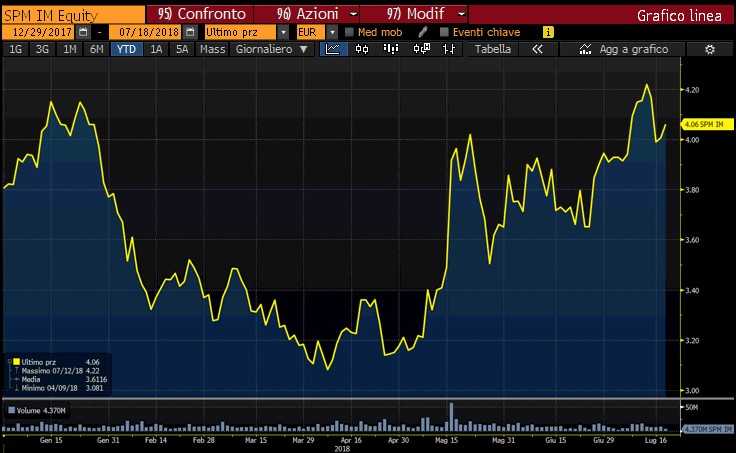Expand the EUR currency dropdown
736x453 pixels.
coord(332,32)
